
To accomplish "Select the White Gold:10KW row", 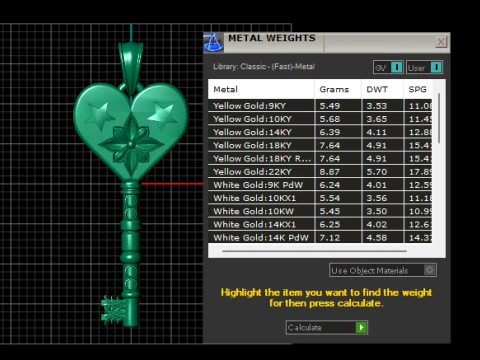I will [320, 211].
